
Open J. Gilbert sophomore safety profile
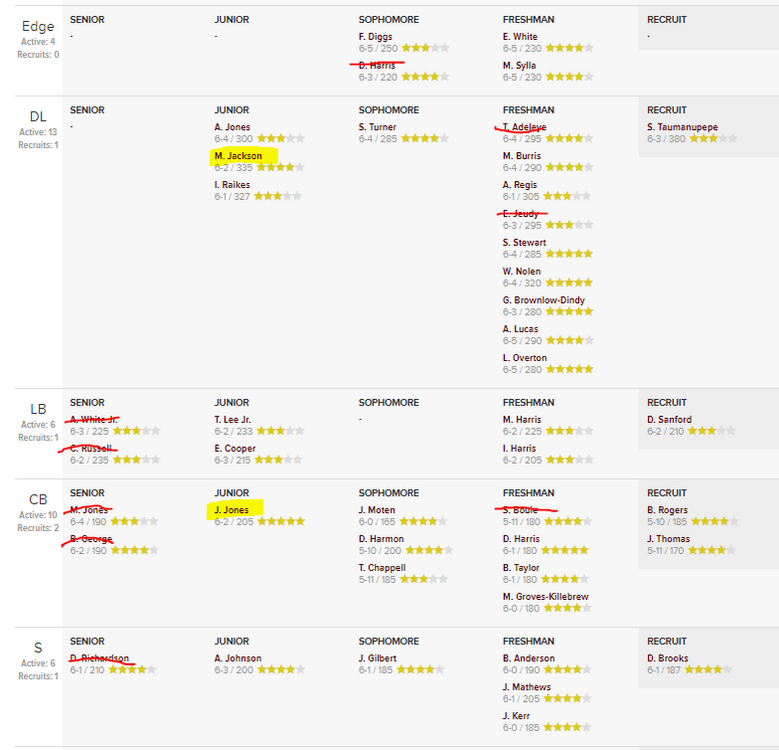(x=377, y=658)
